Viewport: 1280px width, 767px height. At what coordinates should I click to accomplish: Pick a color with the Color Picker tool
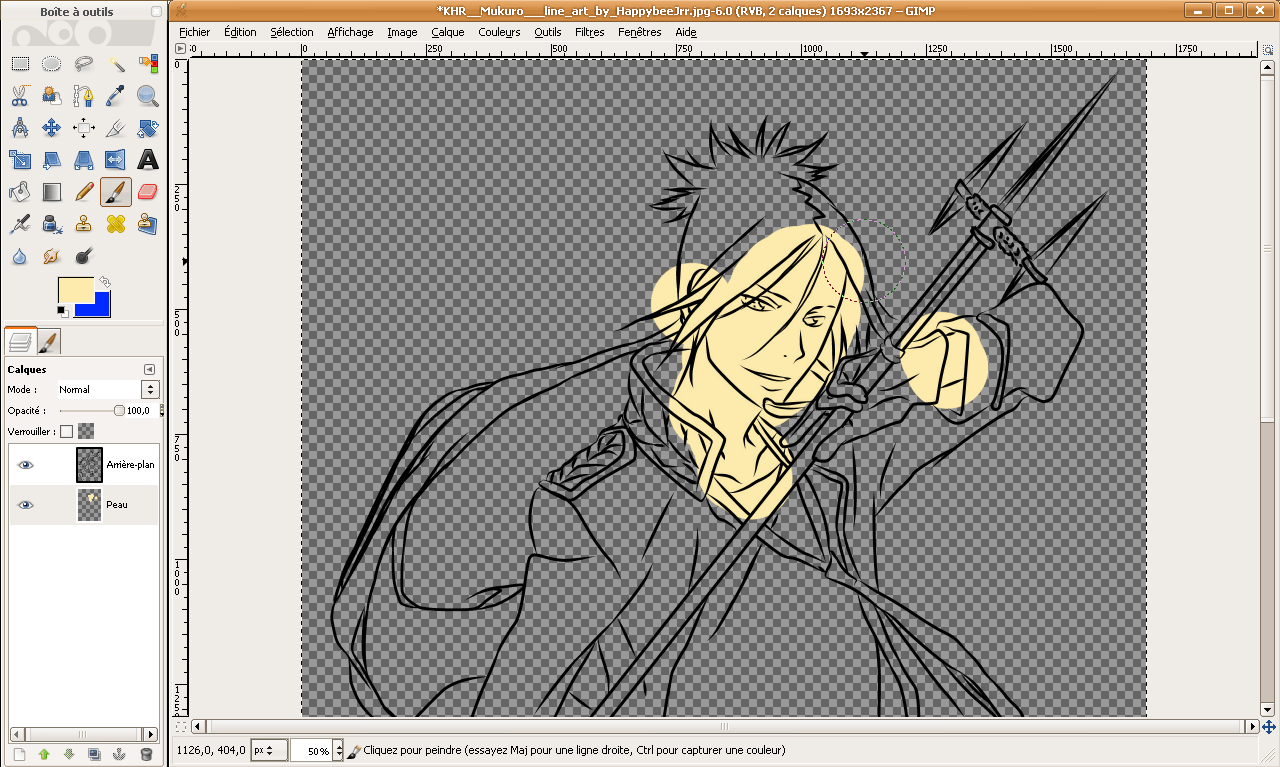(x=116, y=95)
